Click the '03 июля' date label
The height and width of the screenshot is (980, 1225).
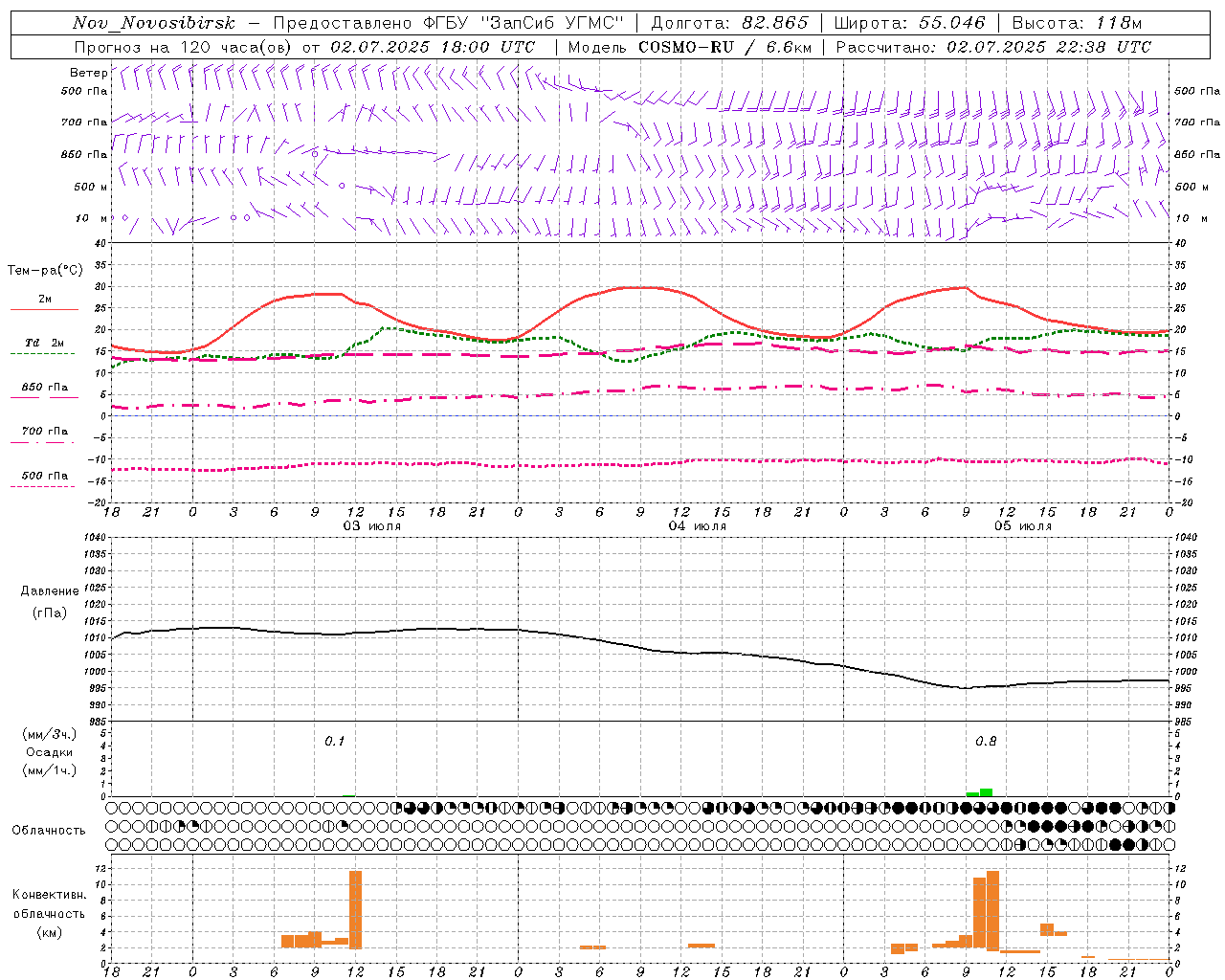pyautogui.click(x=372, y=526)
